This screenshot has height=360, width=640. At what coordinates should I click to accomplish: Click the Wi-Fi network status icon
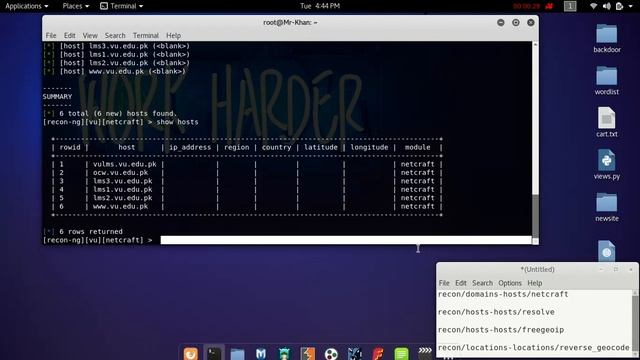point(593,6)
